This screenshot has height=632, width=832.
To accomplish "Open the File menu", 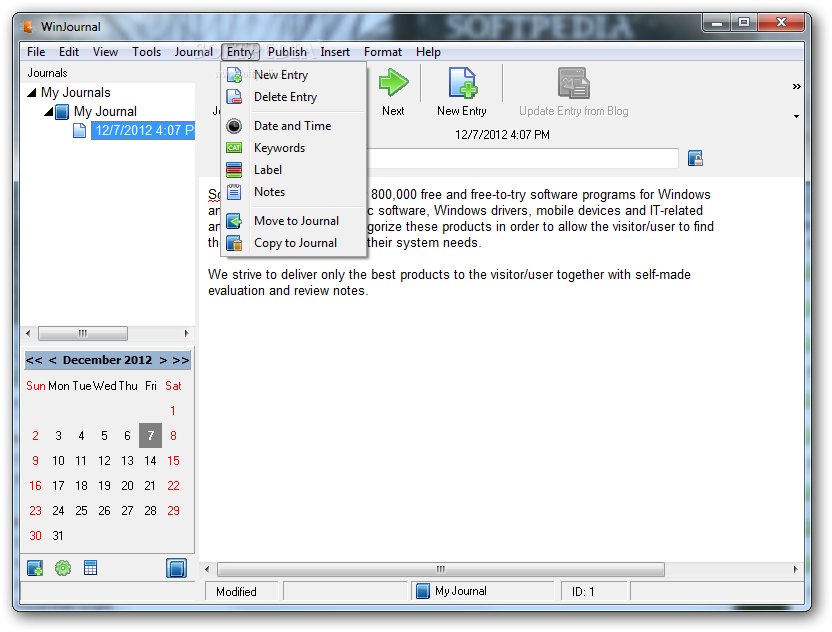I will pos(36,52).
